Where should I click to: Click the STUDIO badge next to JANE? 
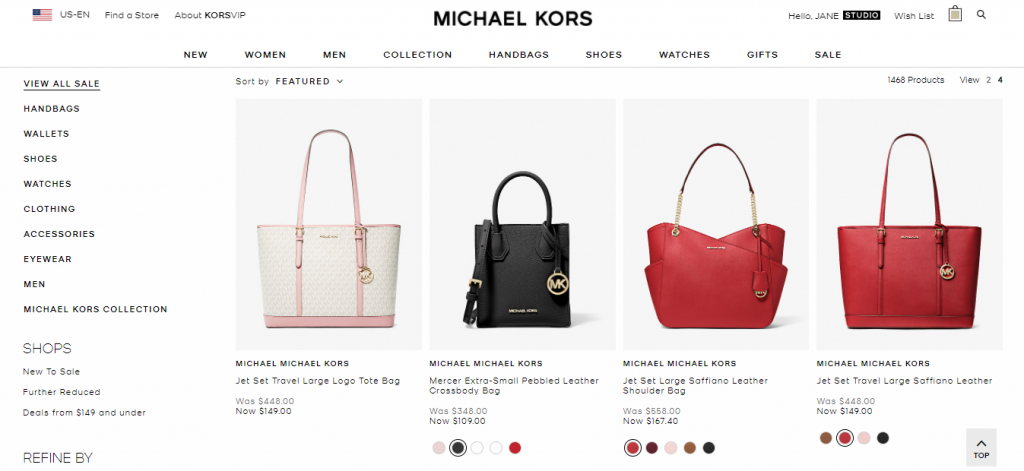pos(861,15)
